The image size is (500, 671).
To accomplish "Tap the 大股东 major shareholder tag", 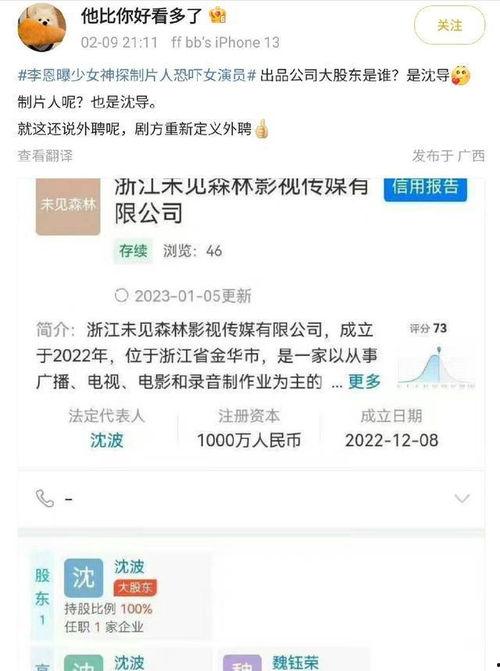I will click(135, 588).
